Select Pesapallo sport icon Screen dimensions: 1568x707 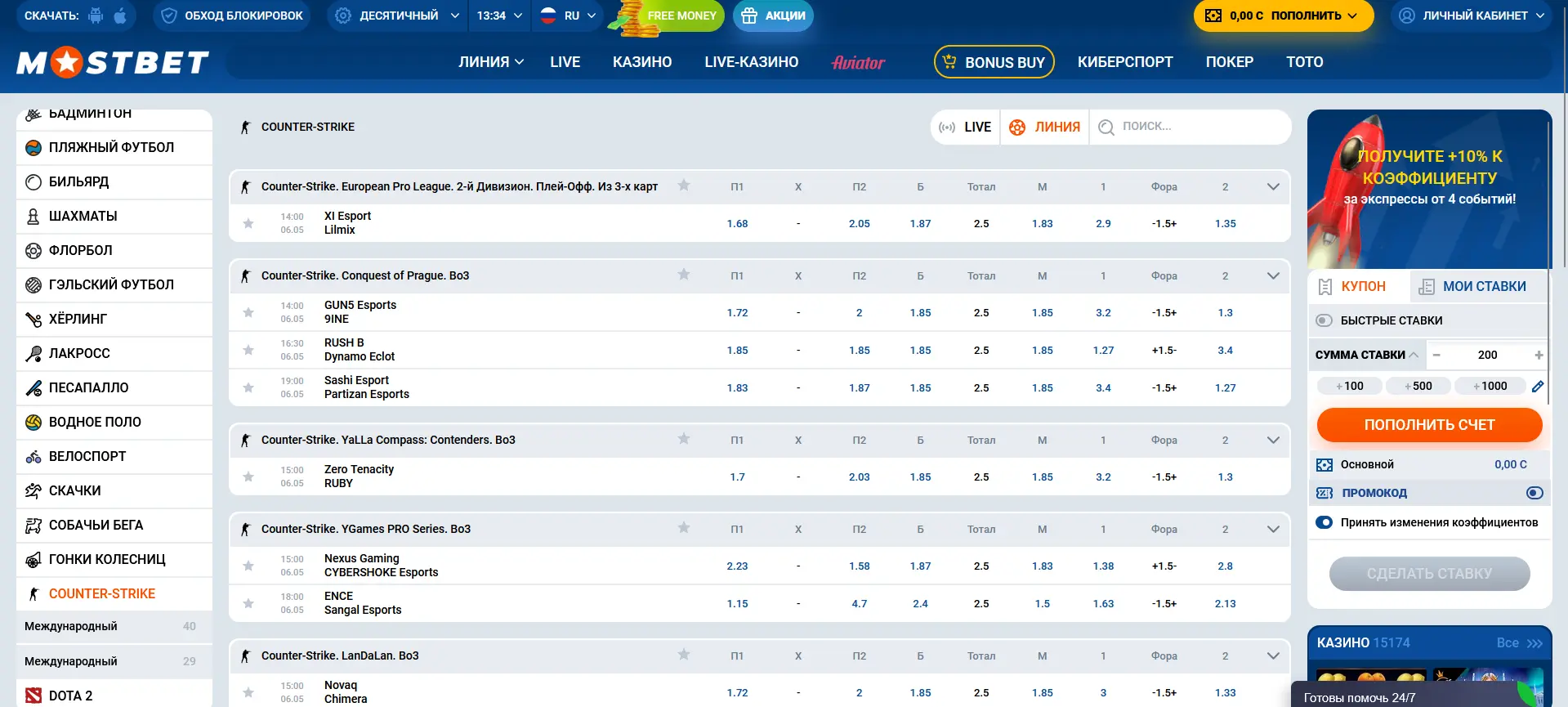click(x=34, y=388)
